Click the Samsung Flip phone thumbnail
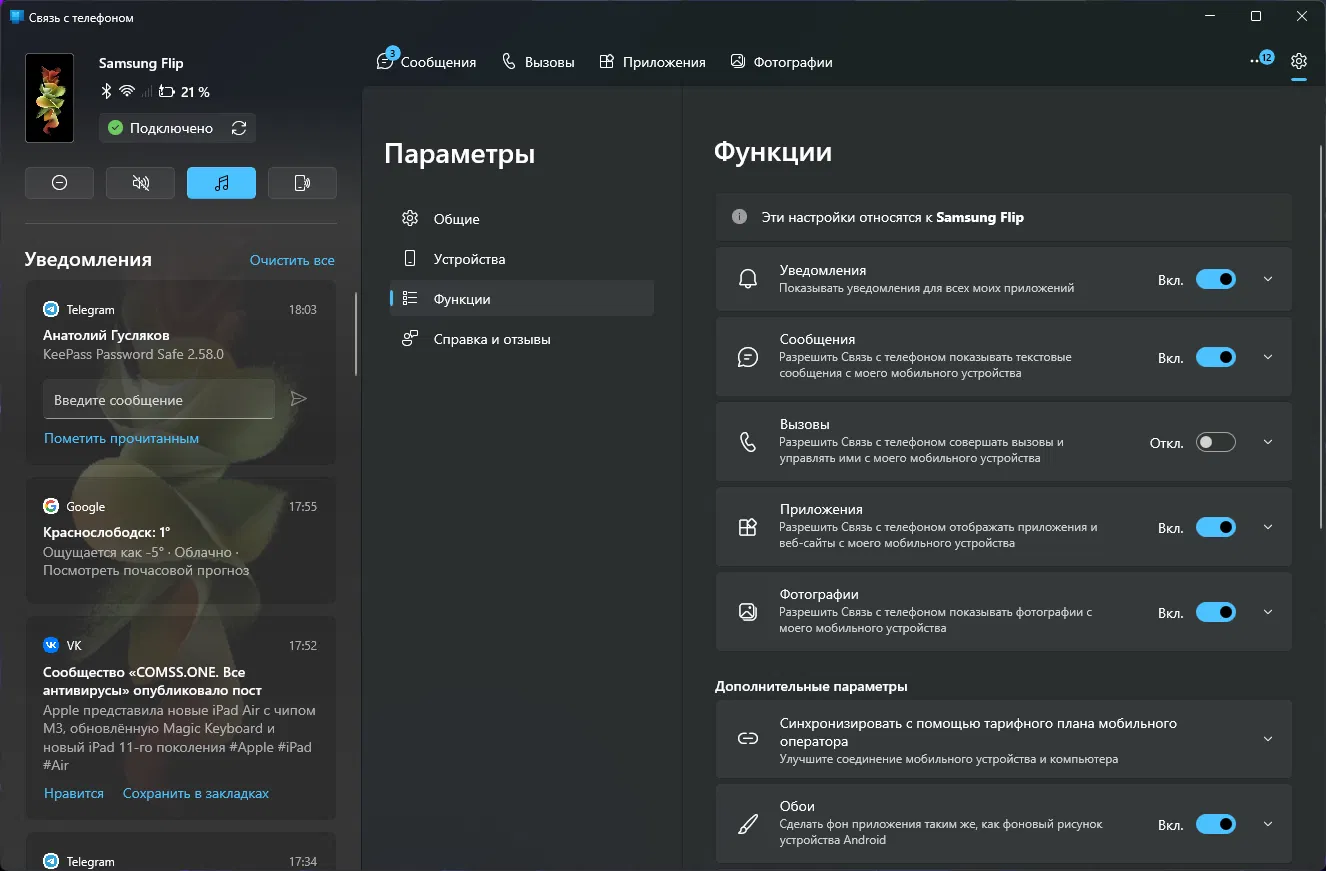 [x=49, y=98]
